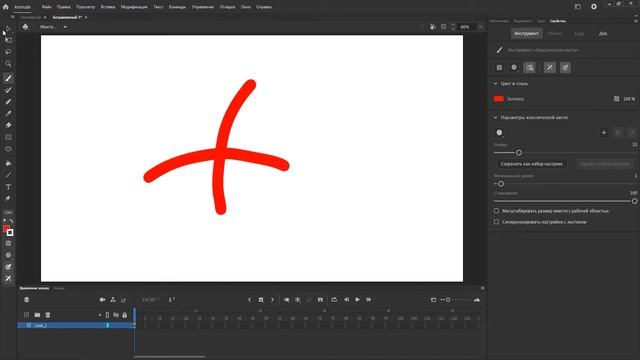Select the Asset Warp pin tool
Image resolution: width=640 pixels, height=360 pixels.
click(8, 198)
